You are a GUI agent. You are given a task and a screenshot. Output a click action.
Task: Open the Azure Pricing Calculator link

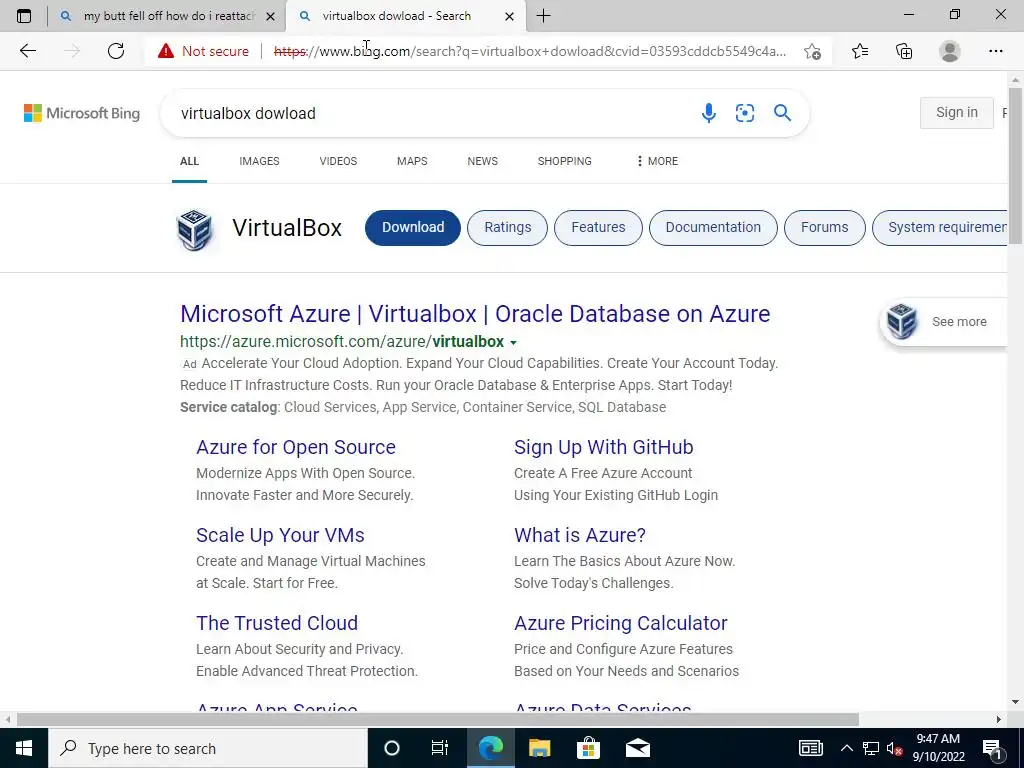tap(620, 624)
